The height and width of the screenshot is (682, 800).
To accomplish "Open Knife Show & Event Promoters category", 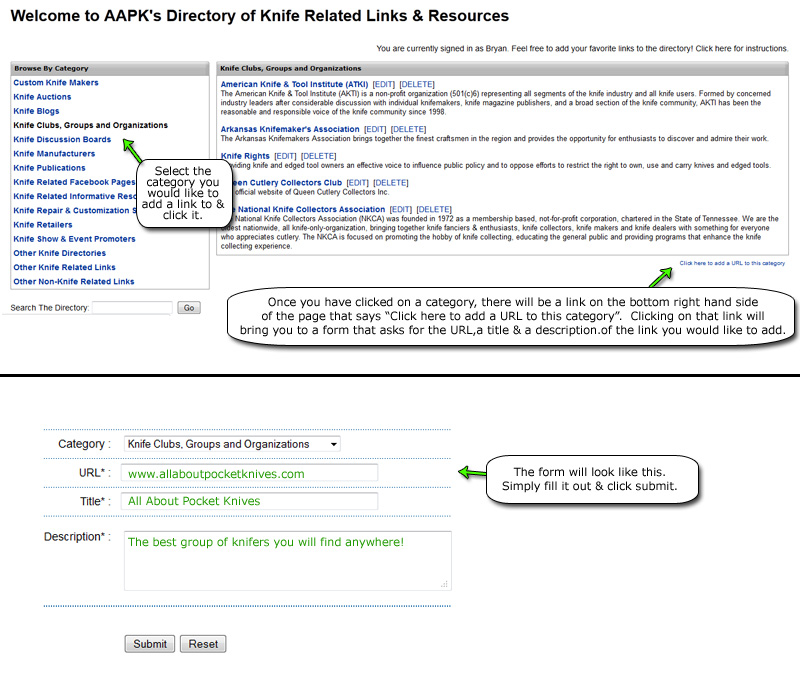I will (x=74, y=239).
